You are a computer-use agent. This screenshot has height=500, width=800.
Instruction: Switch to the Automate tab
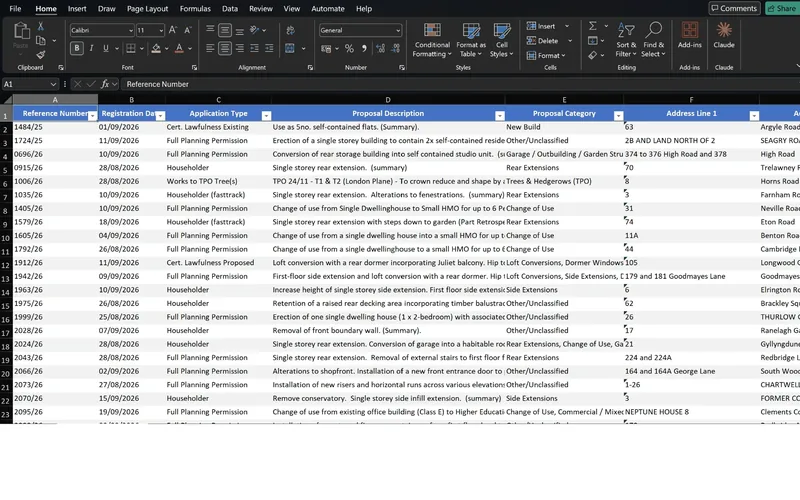tap(328, 9)
